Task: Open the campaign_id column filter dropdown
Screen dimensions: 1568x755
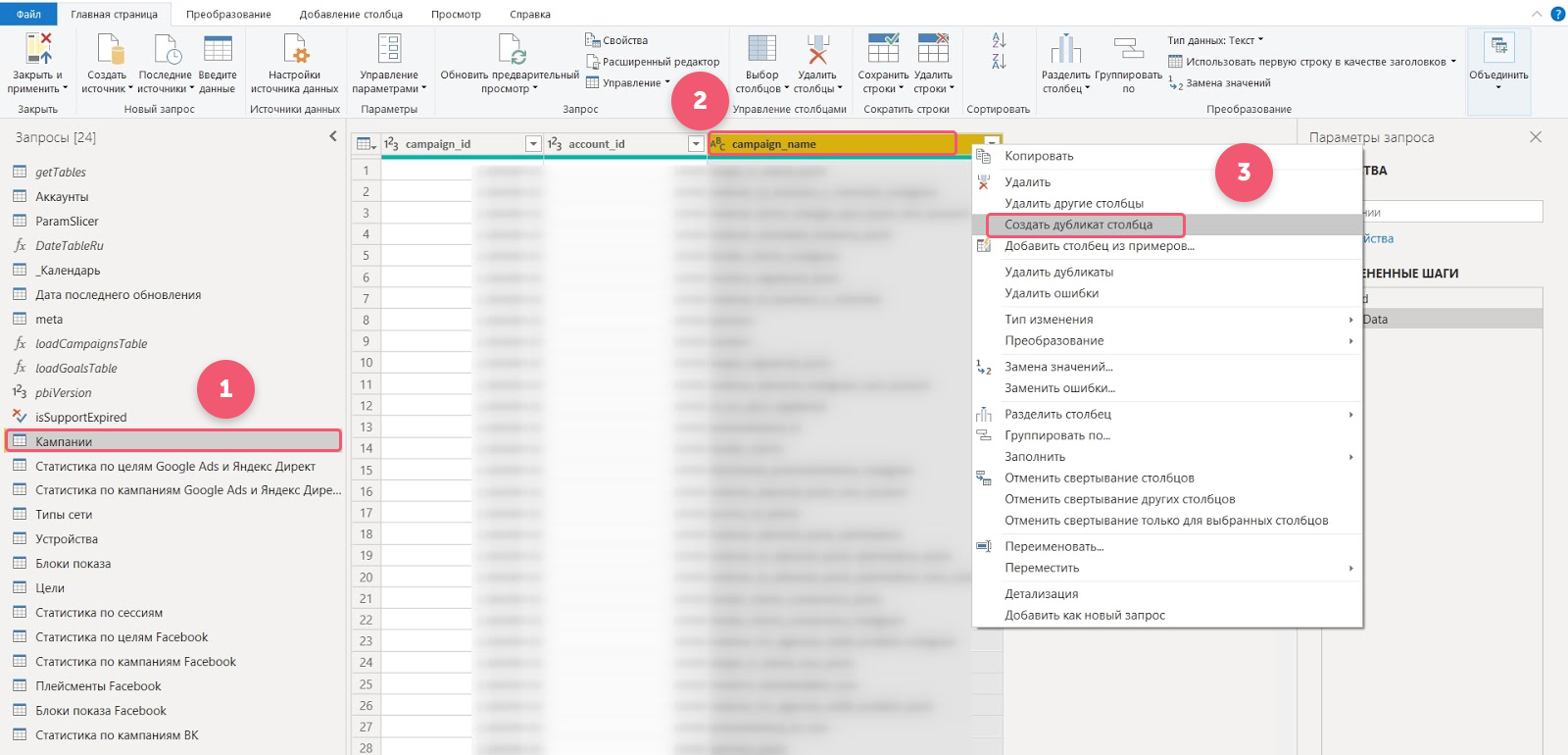Action: coord(533,144)
